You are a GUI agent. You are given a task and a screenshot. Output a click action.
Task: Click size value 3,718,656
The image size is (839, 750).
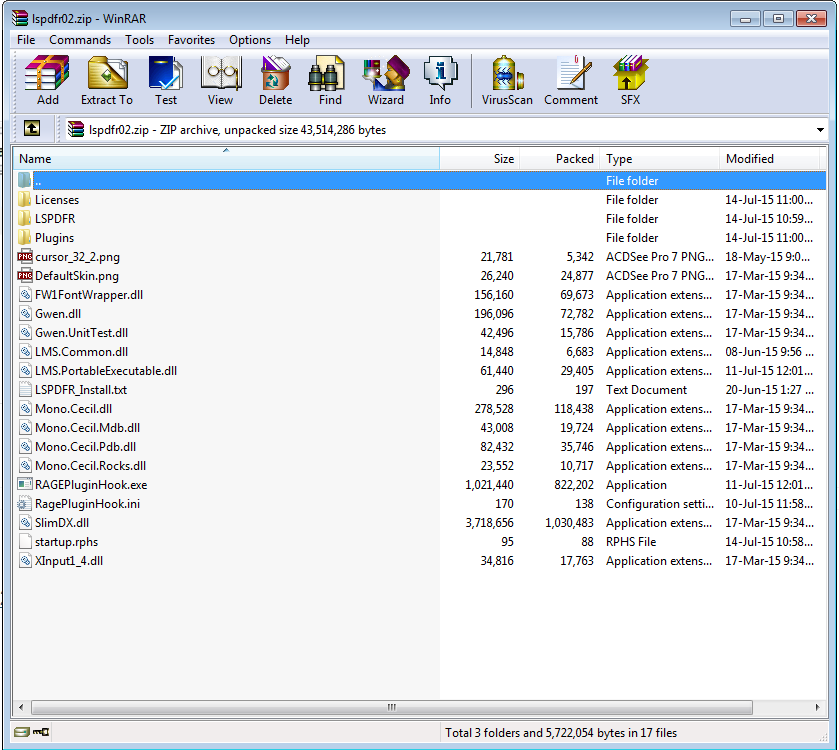[x=489, y=523]
